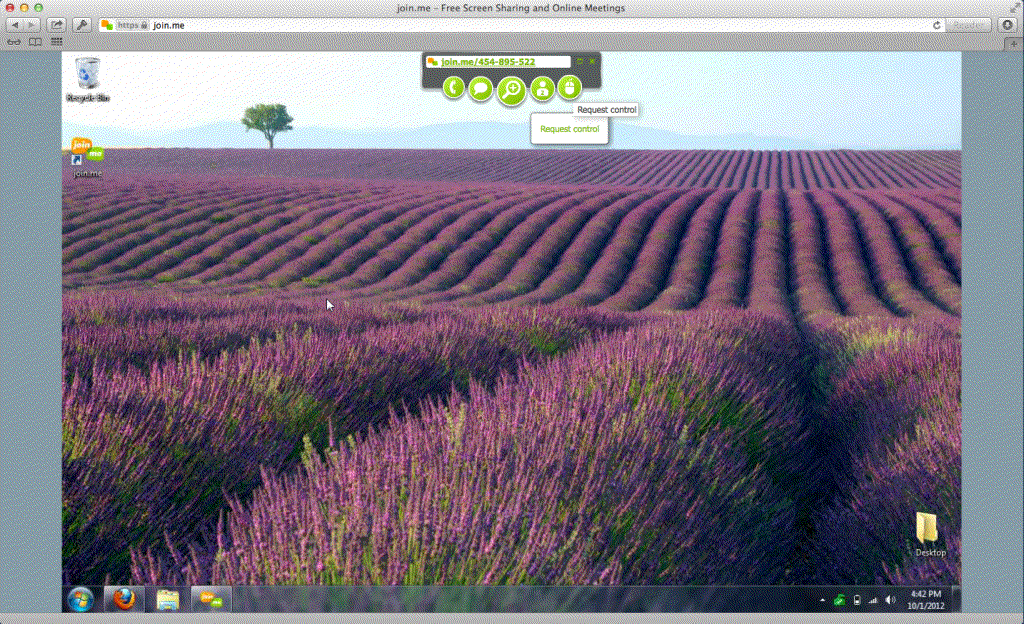The width and height of the screenshot is (1024, 624).
Task: Click the mouse control icon
Action: (x=569, y=88)
